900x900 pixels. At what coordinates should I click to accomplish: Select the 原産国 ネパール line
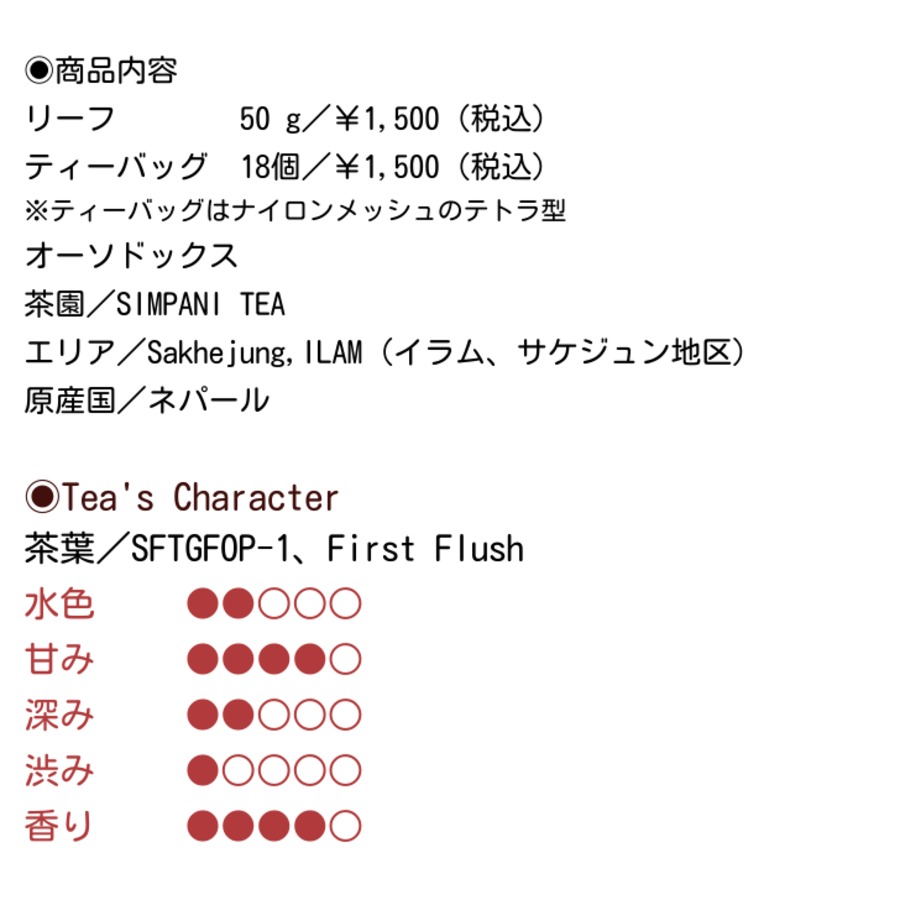click(x=147, y=400)
